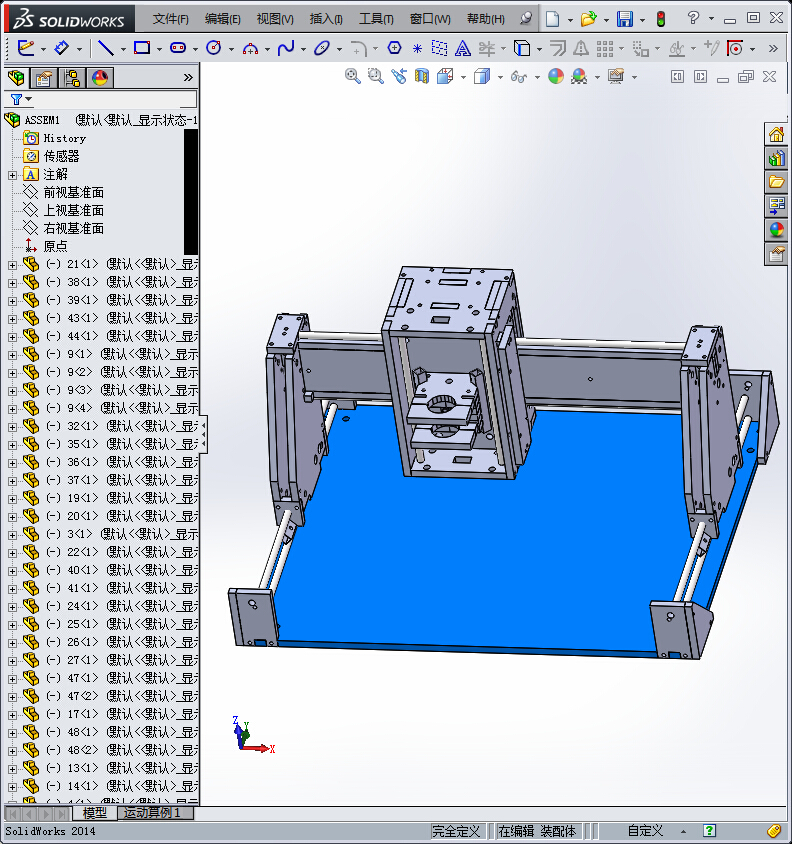Click Zoom to Area icon
Viewport: 792px width, 844px height.
[376, 76]
